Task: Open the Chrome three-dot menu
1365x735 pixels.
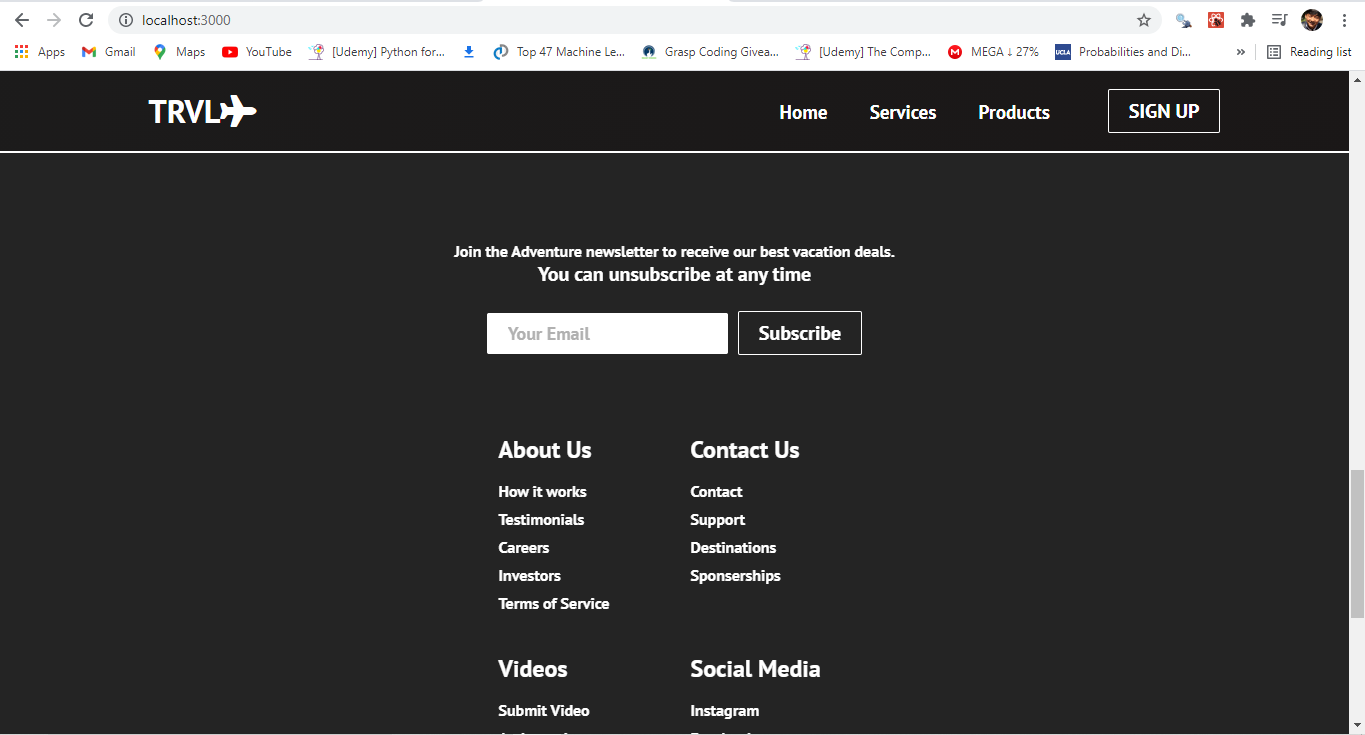Action: point(1344,20)
